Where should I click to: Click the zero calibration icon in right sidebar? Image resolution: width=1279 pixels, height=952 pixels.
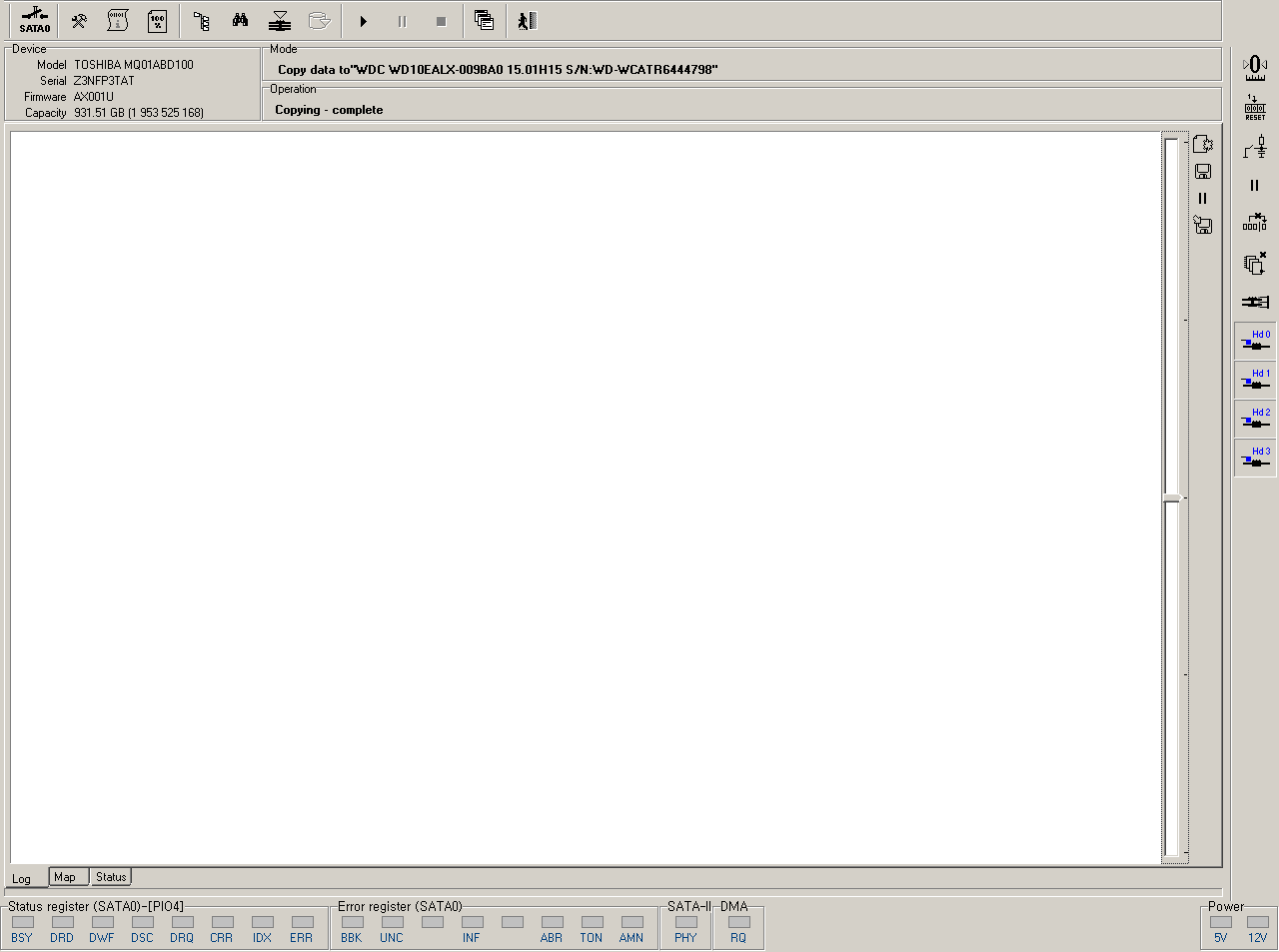[x=1255, y=68]
